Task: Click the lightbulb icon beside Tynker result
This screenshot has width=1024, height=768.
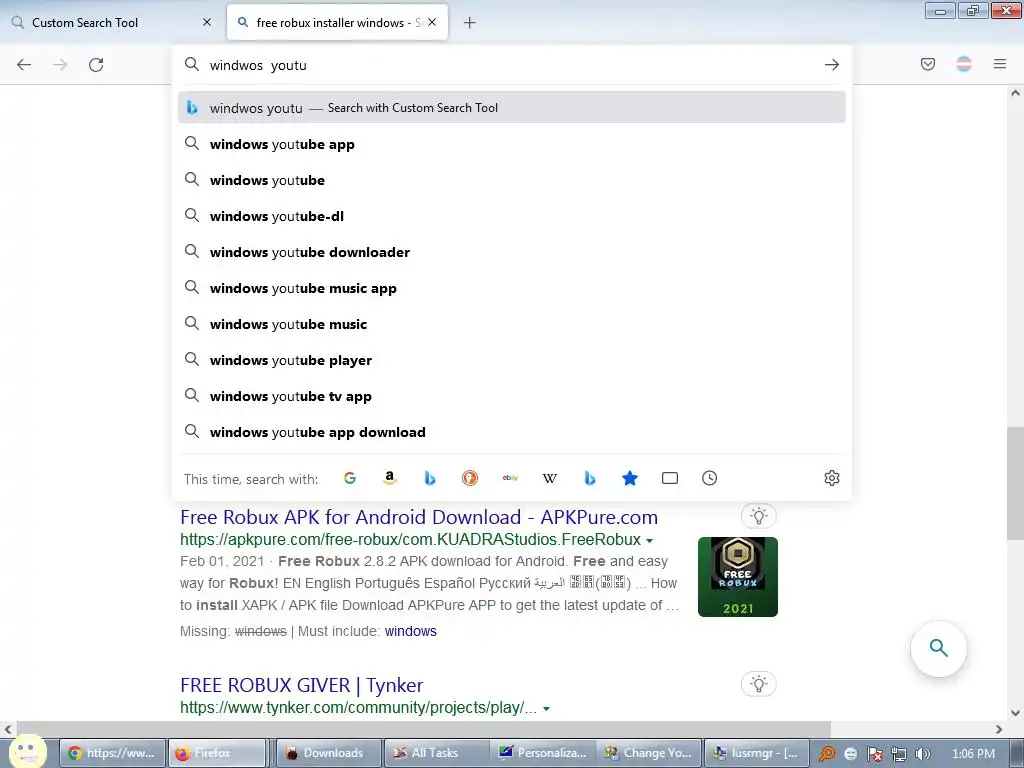Action: (759, 684)
